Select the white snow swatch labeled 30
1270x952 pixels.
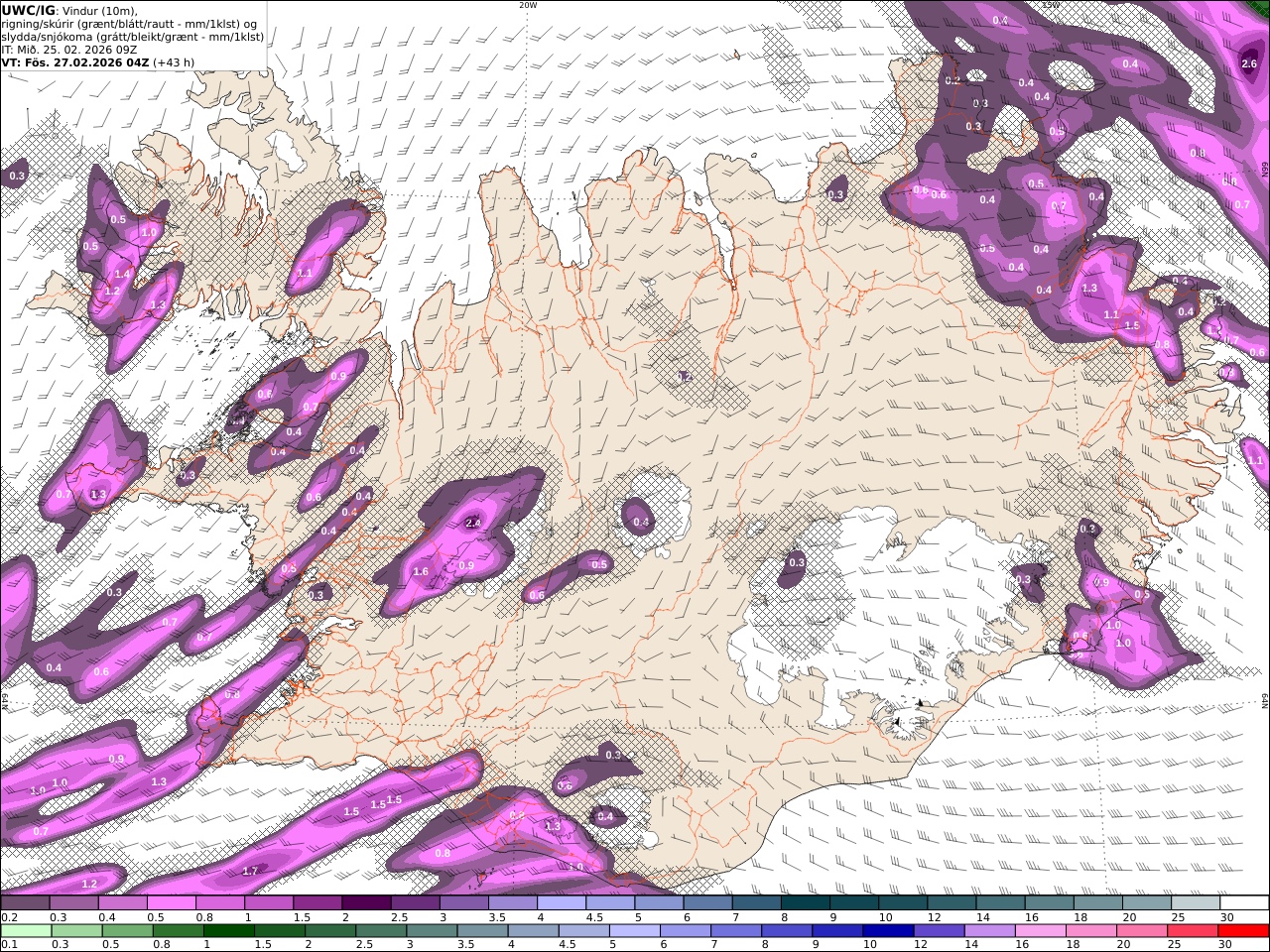[1244, 903]
